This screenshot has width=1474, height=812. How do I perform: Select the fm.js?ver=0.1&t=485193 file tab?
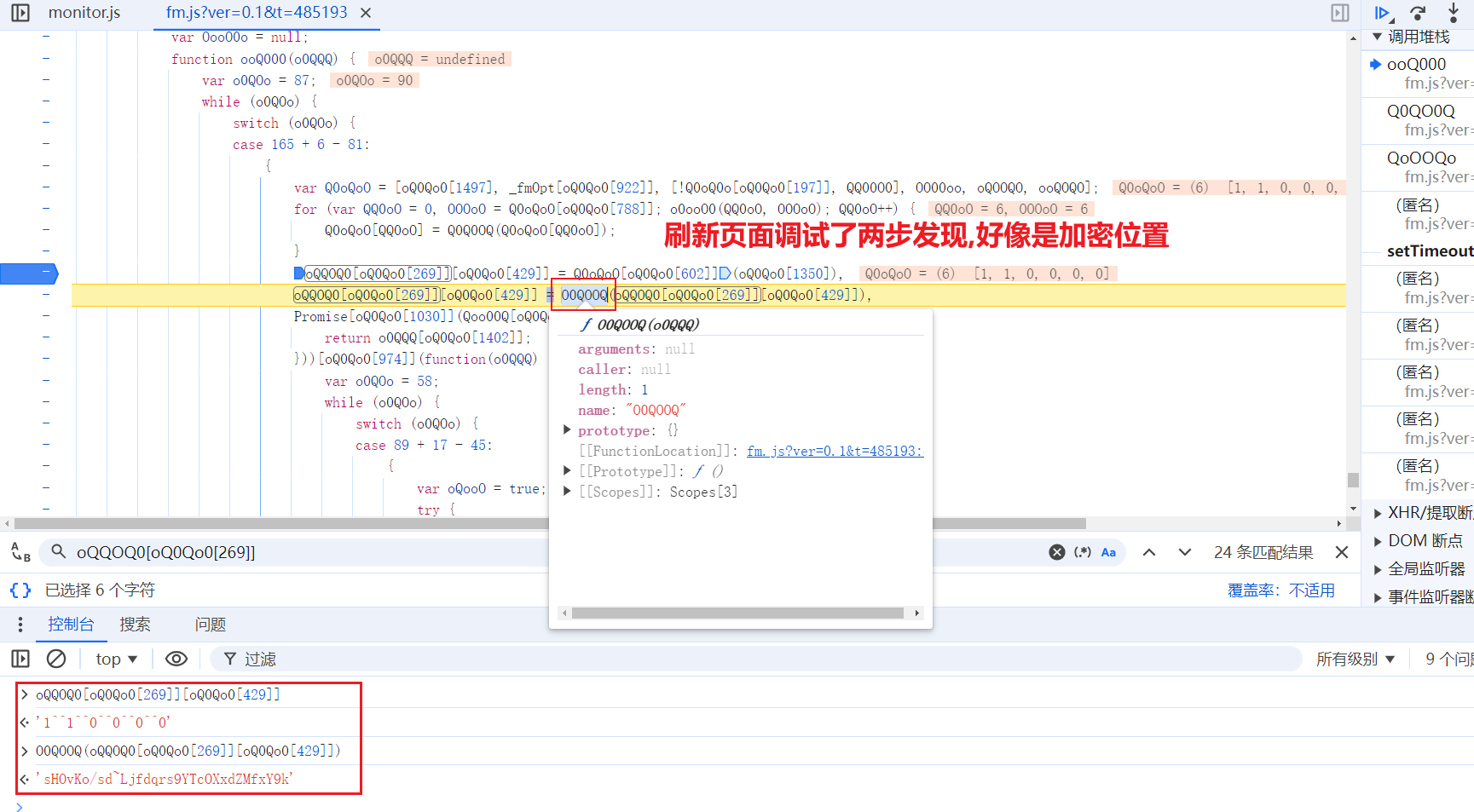257,13
